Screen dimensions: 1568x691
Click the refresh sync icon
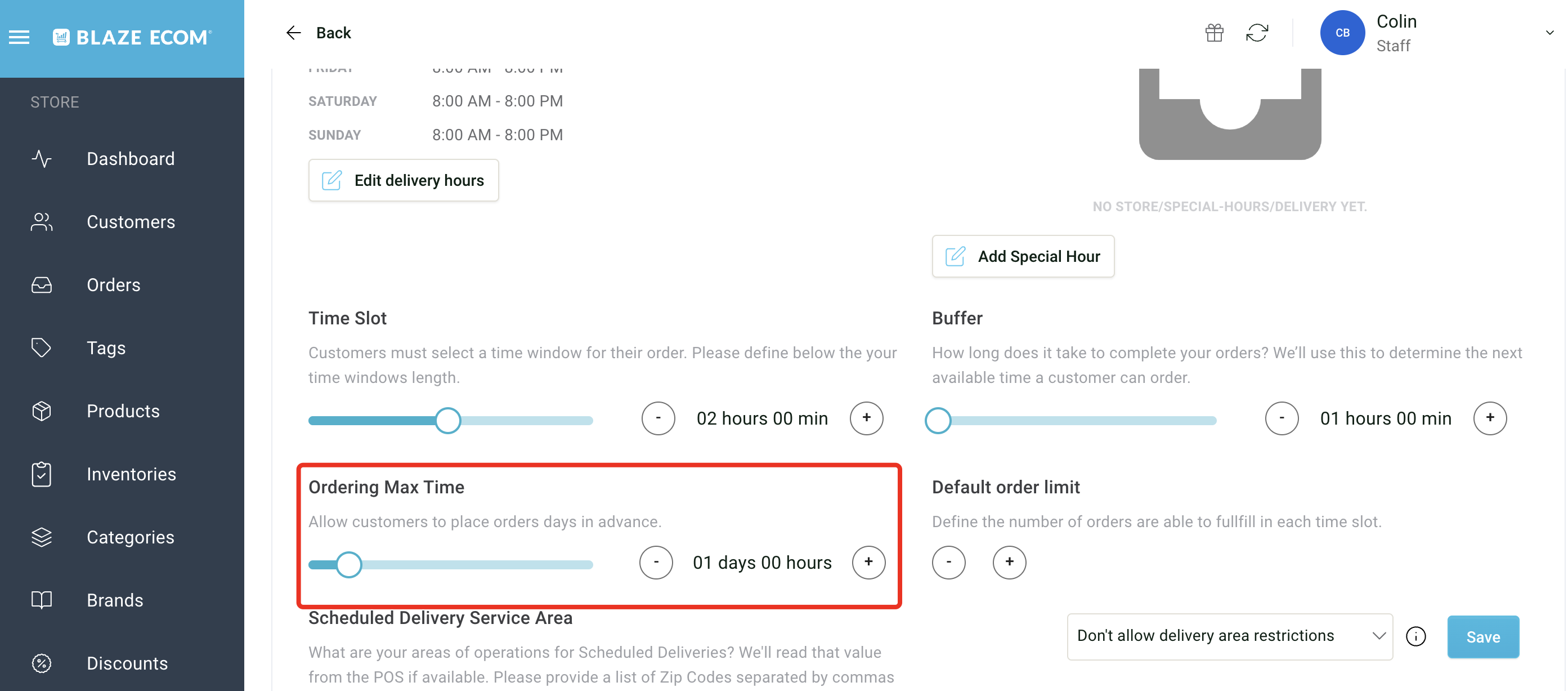pyautogui.click(x=1257, y=33)
